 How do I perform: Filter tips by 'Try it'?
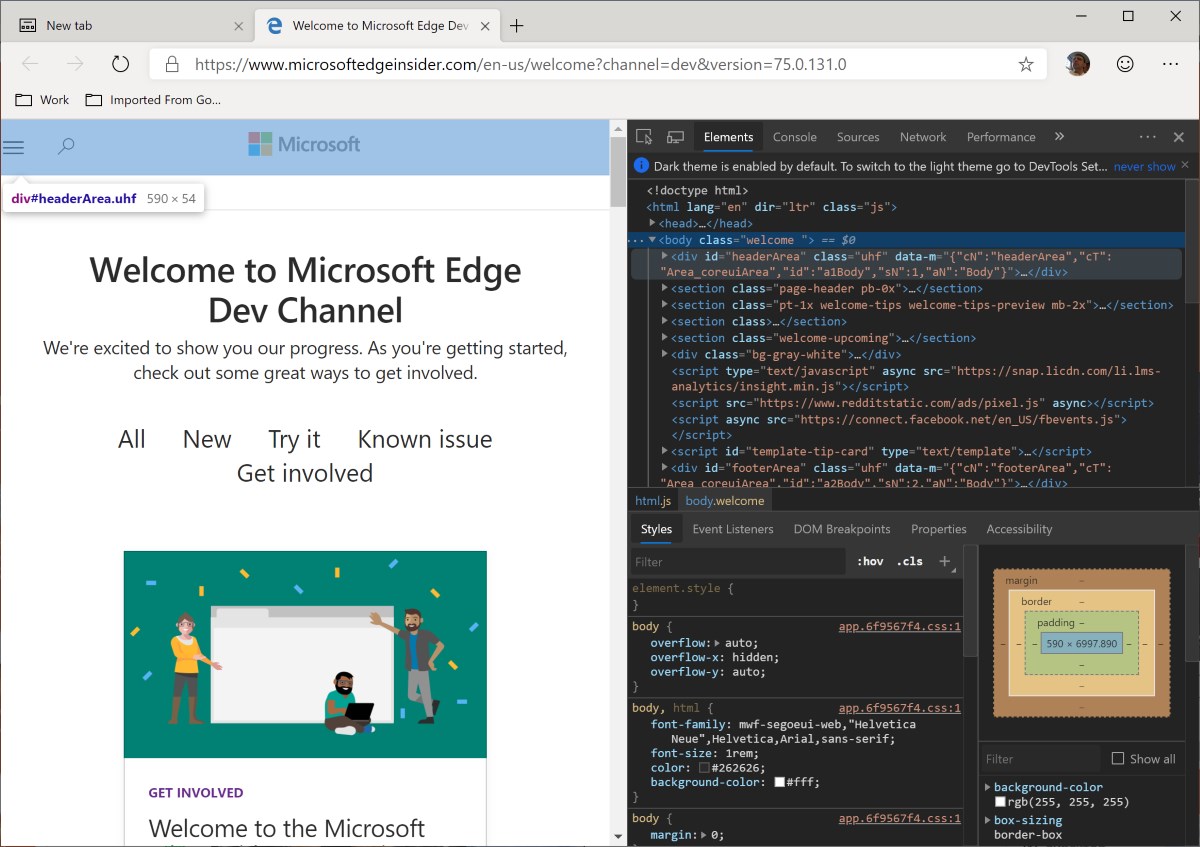click(x=294, y=439)
